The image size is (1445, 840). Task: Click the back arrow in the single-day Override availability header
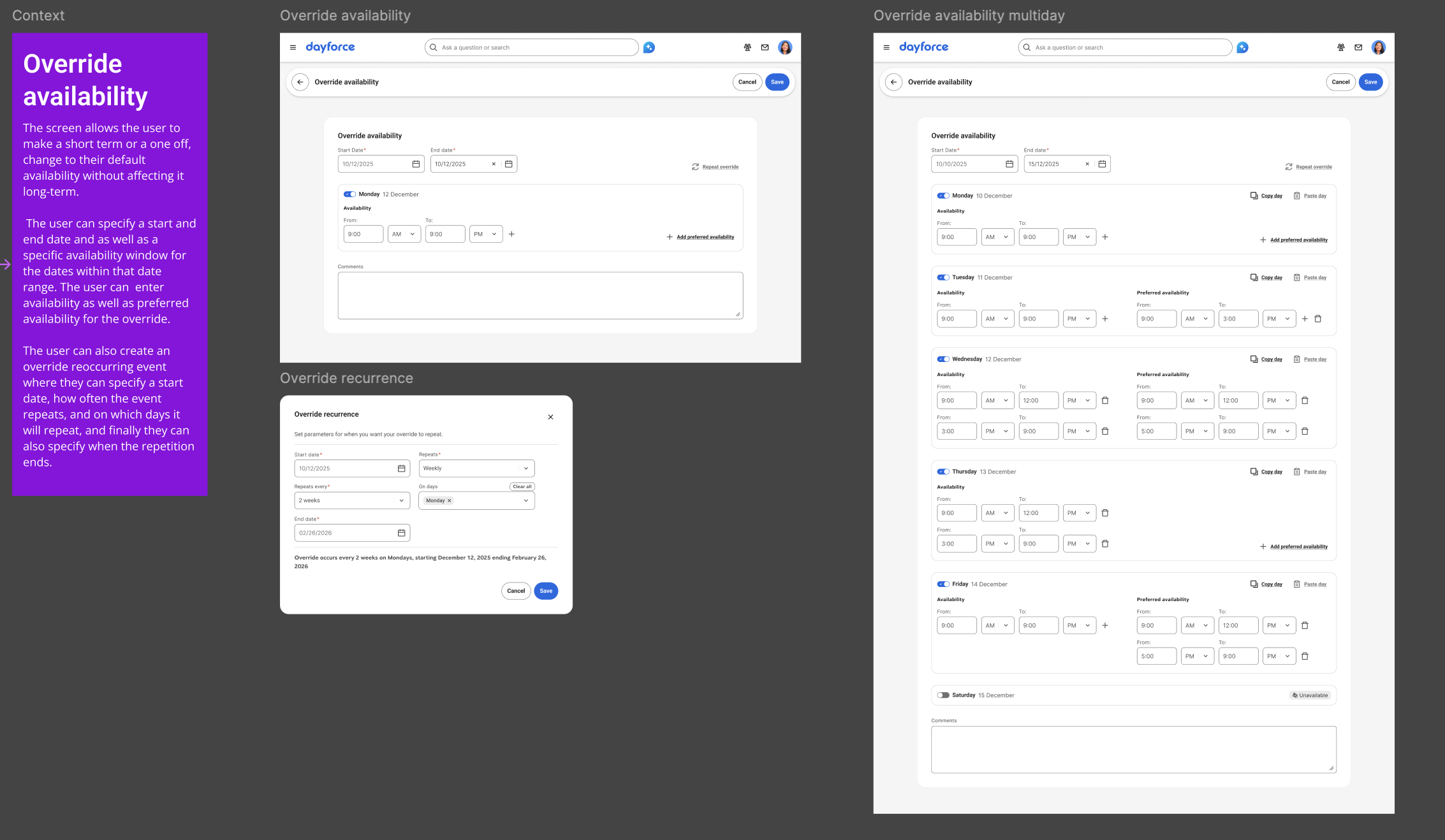[300, 82]
